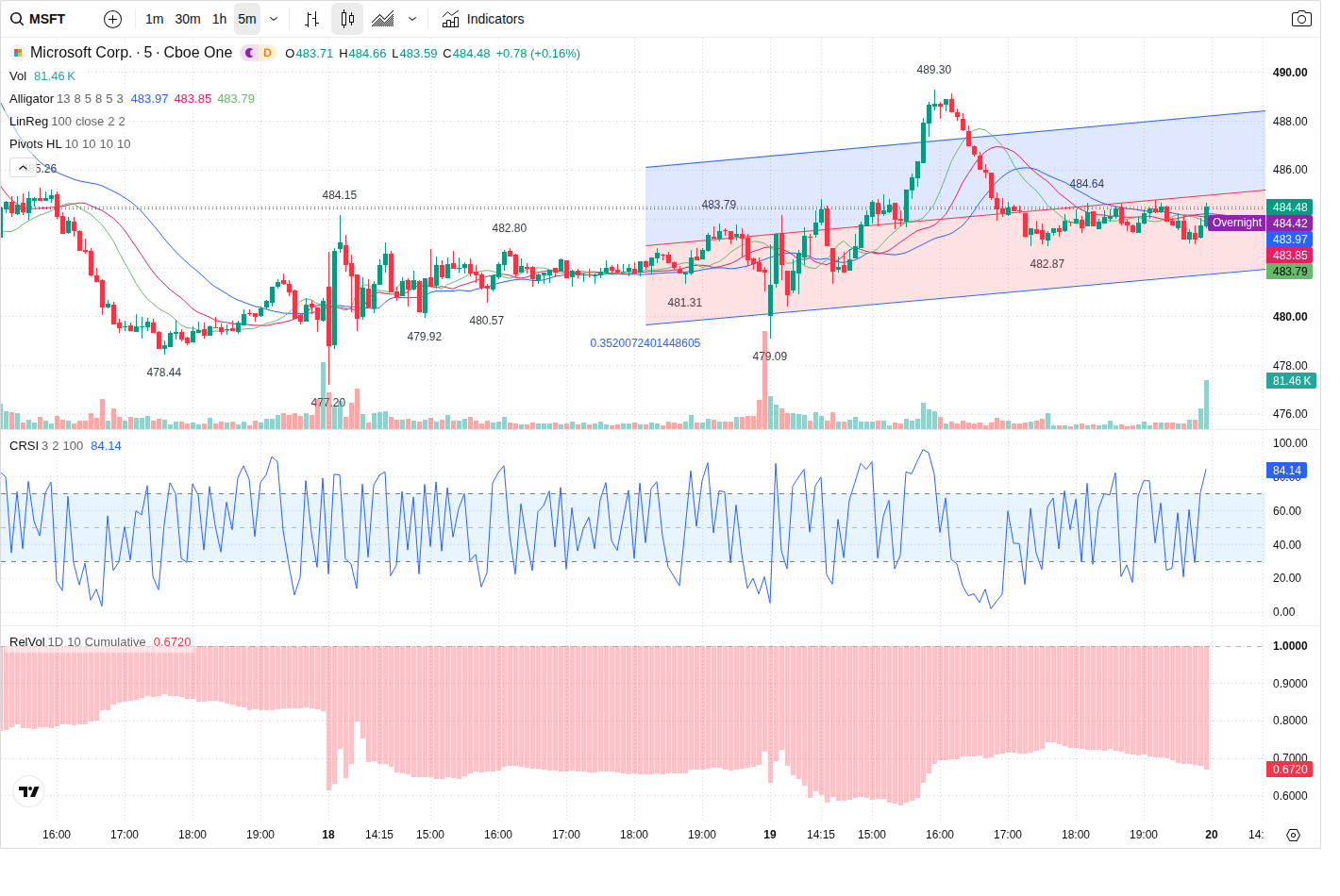The image size is (1340, 896).
Task: Switch to the 1m timeframe
Action: point(155,19)
